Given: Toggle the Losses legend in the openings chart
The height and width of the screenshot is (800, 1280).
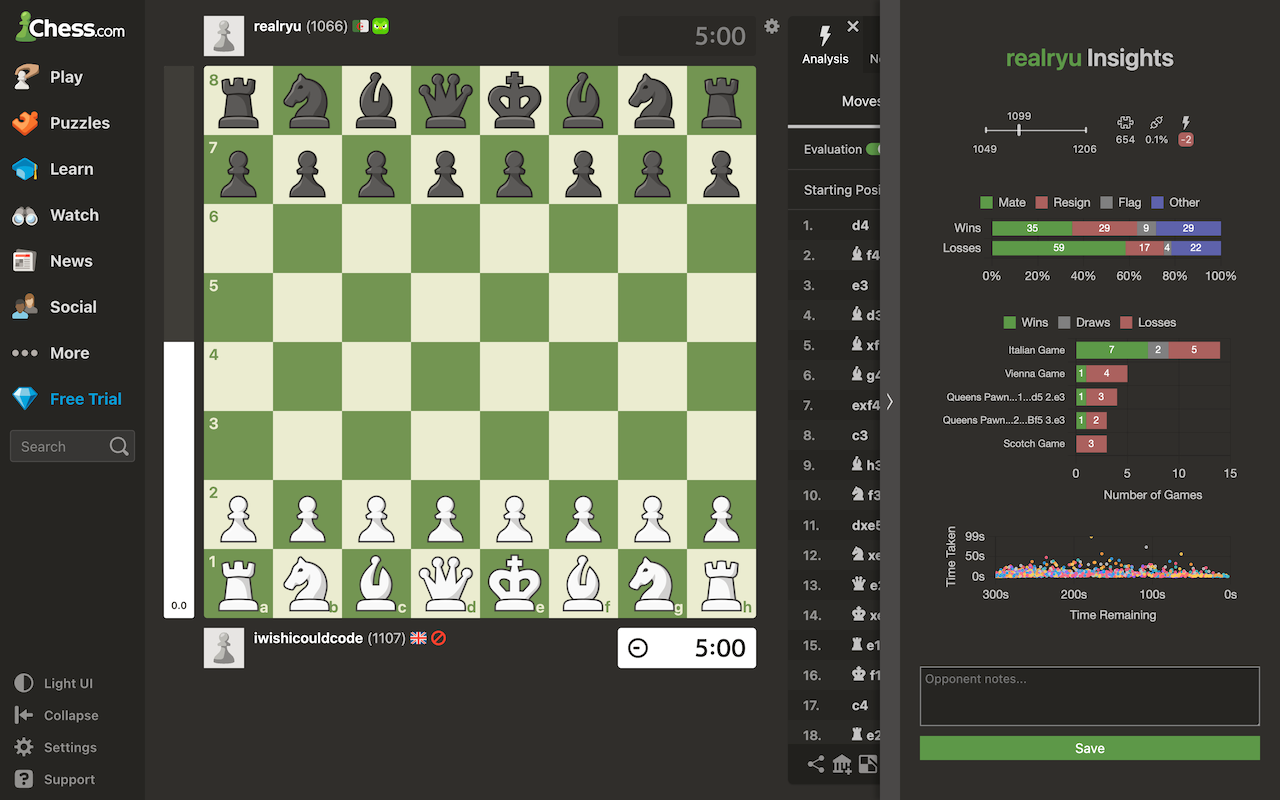Looking at the screenshot, I should (1148, 322).
